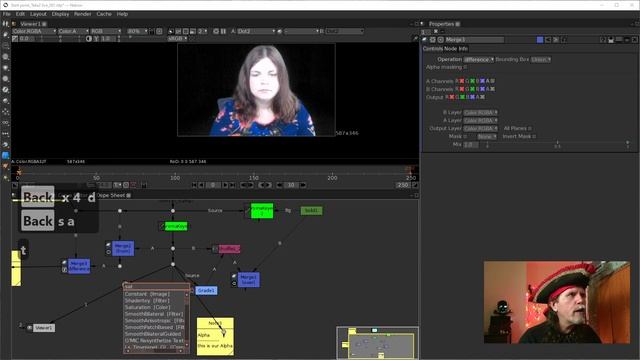Image resolution: width=640 pixels, height=360 pixels.
Task: Enable the Invert Mask checkbox
Action: pos(534,136)
